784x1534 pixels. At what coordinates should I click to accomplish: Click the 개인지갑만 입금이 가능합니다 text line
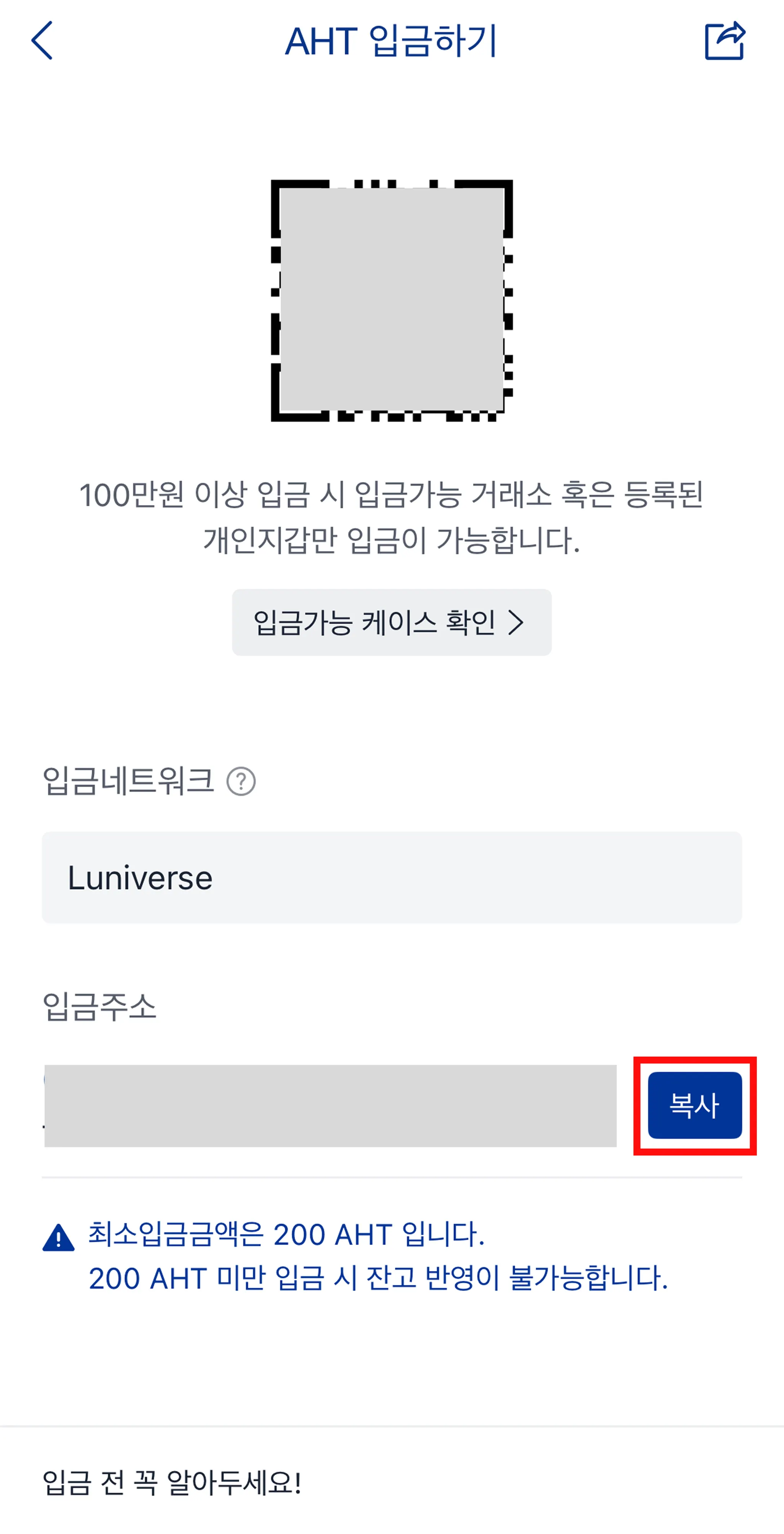pyautogui.click(x=392, y=540)
